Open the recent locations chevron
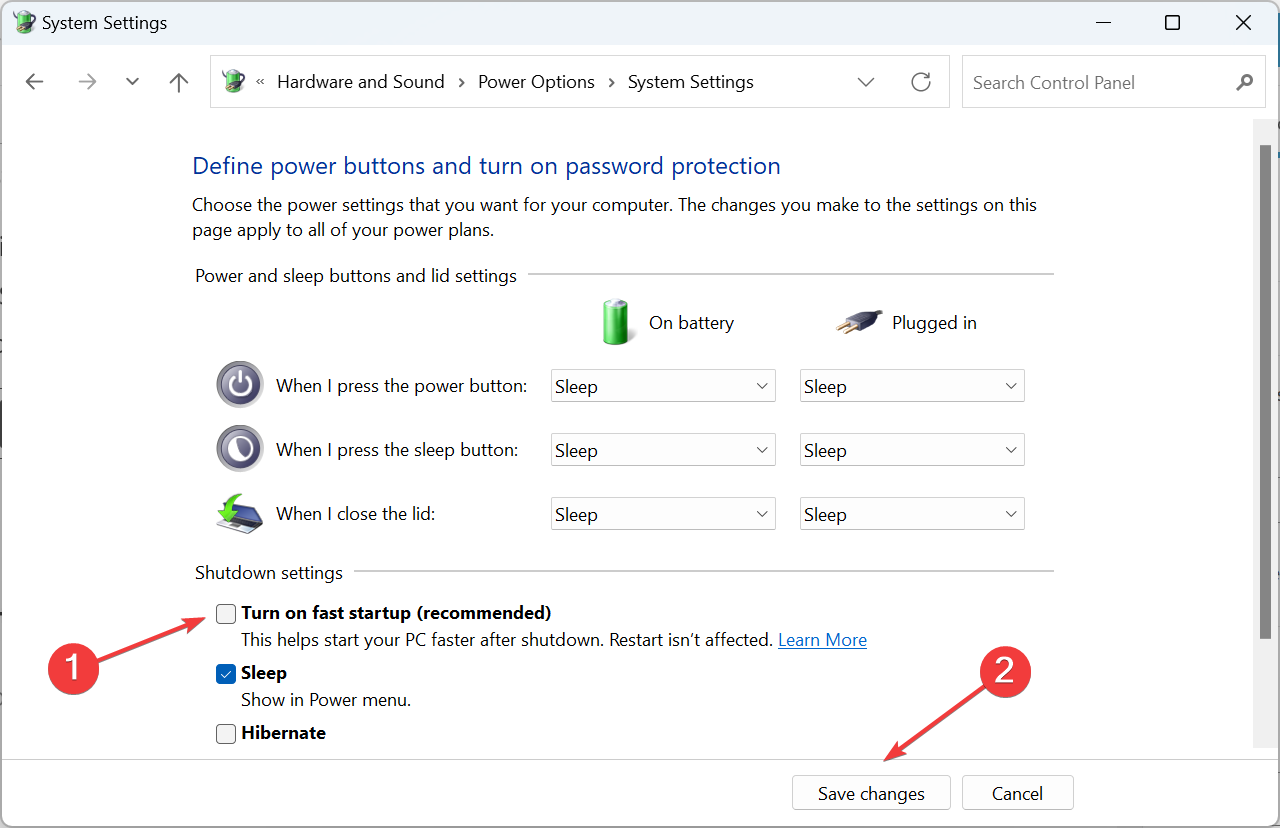 click(132, 82)
